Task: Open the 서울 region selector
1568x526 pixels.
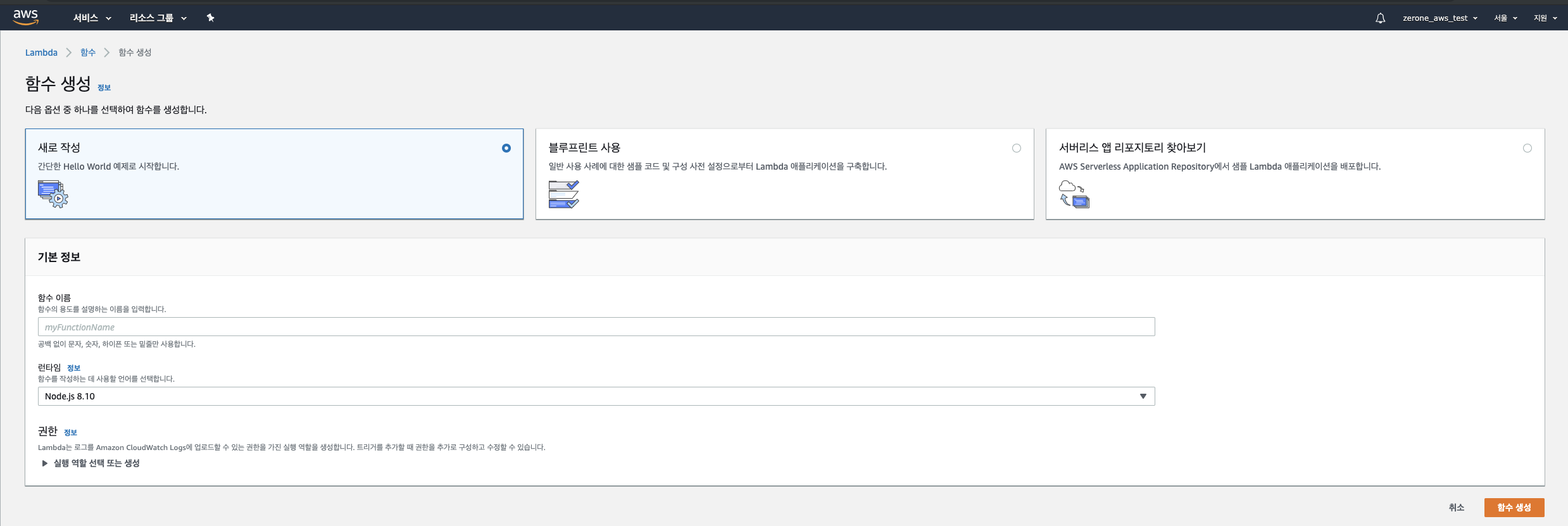Action: pos(1506,18)
